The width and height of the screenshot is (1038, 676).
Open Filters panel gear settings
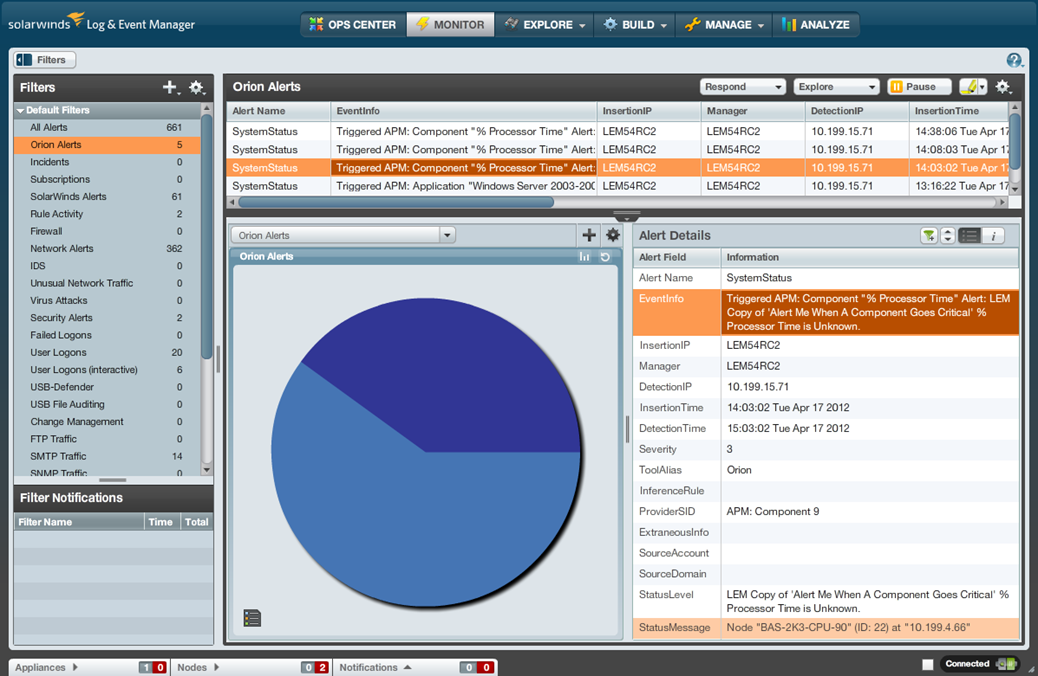pyautogui.click(x=197, y=87)
